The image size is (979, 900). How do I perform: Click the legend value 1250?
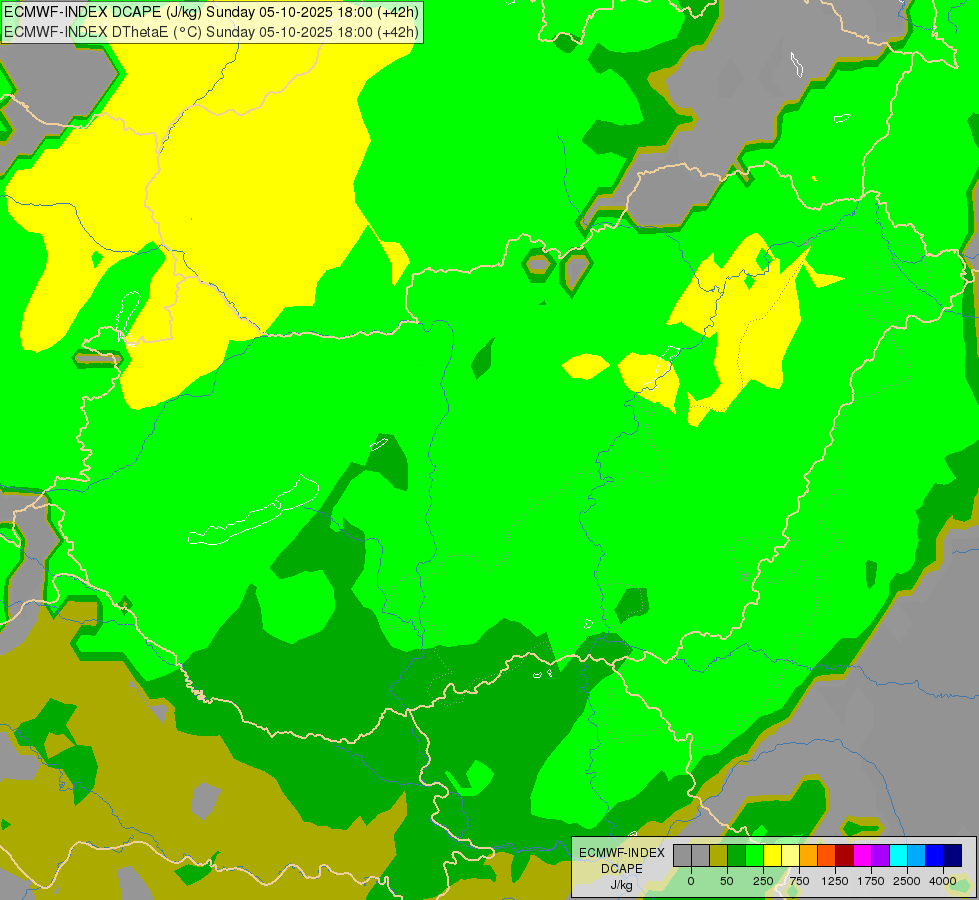(x=835, y=881)
